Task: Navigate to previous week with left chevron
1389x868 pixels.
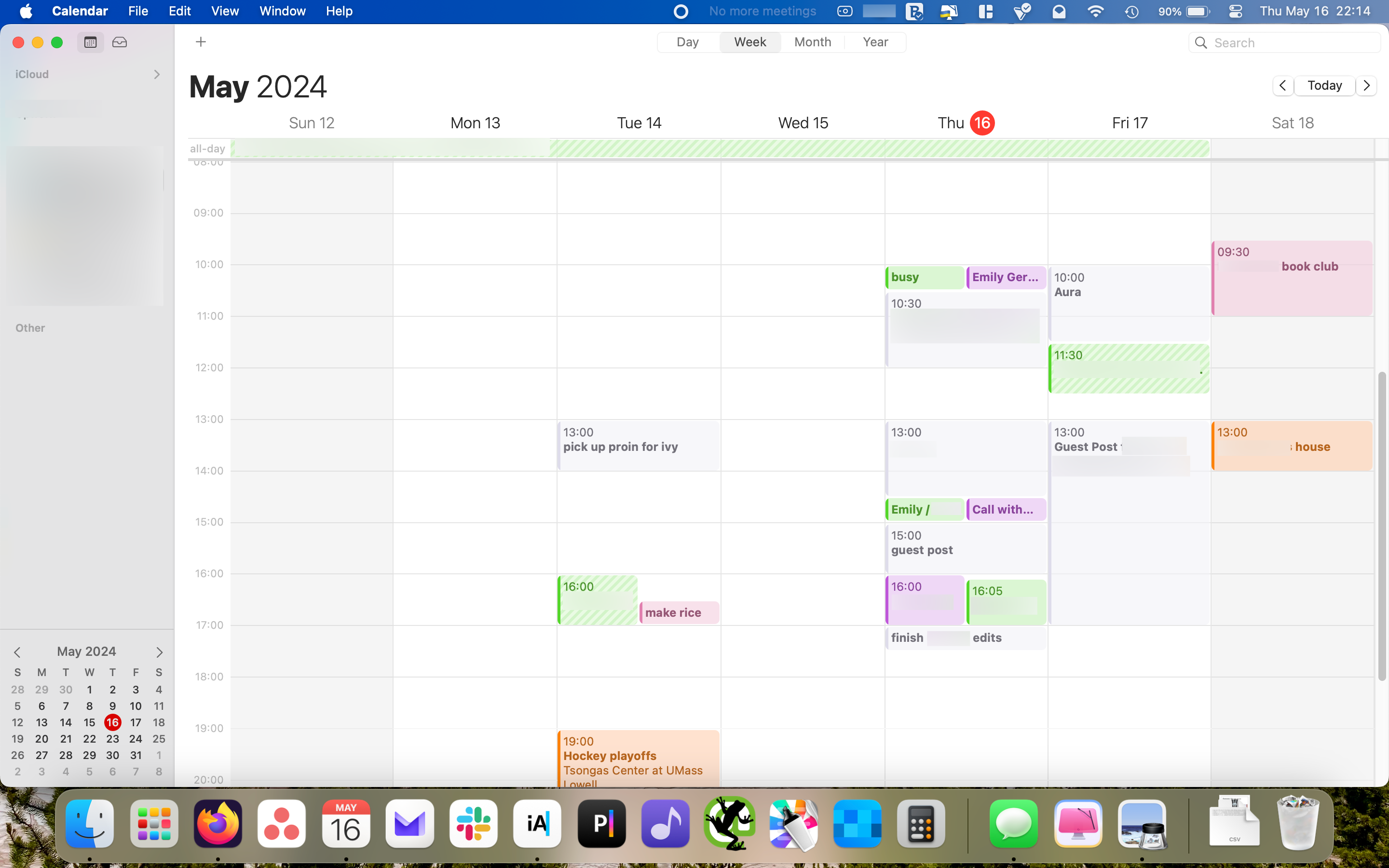Action: pyautogui.click(x=1283, y=85)
